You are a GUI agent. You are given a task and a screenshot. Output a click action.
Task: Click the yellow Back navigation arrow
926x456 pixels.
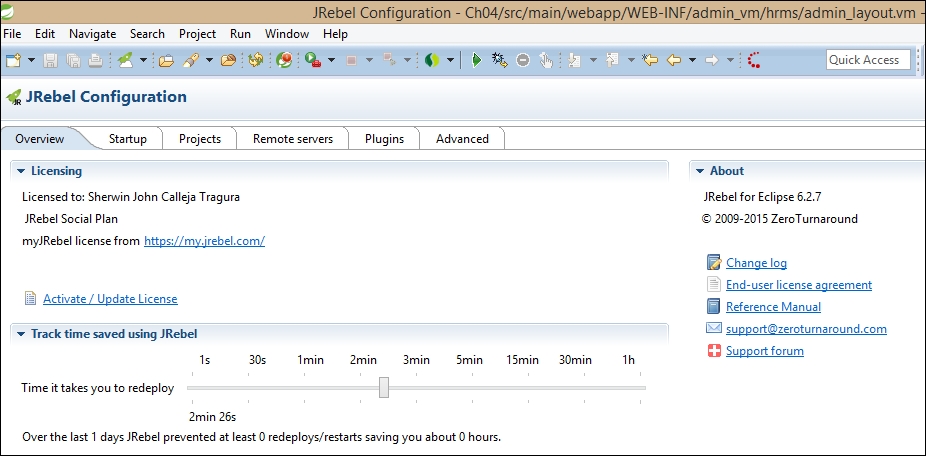pos(675,60)
